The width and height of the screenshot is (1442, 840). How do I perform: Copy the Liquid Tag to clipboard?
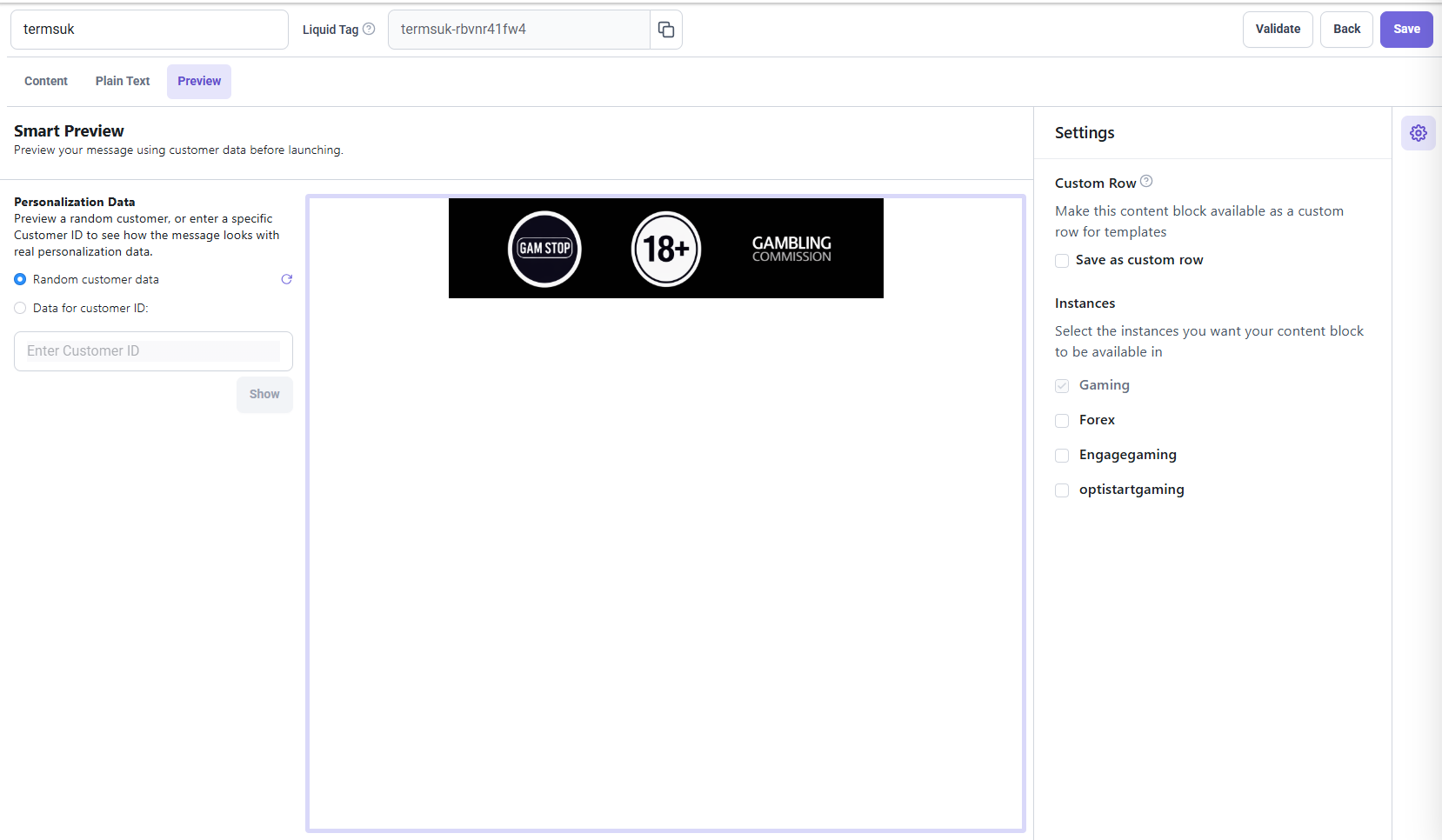click(666, 30)
